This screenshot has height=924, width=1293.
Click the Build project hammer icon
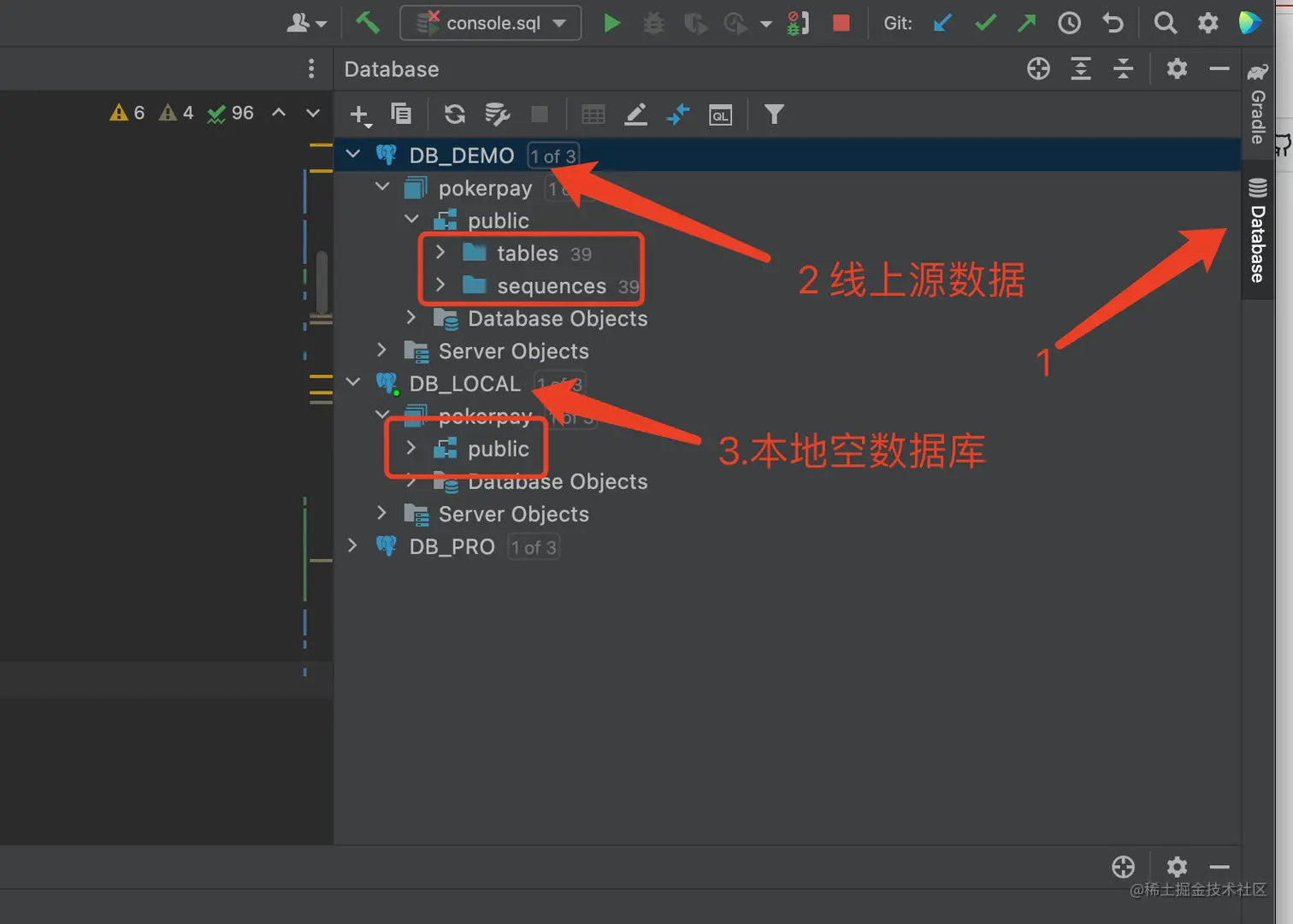point(368,23)
